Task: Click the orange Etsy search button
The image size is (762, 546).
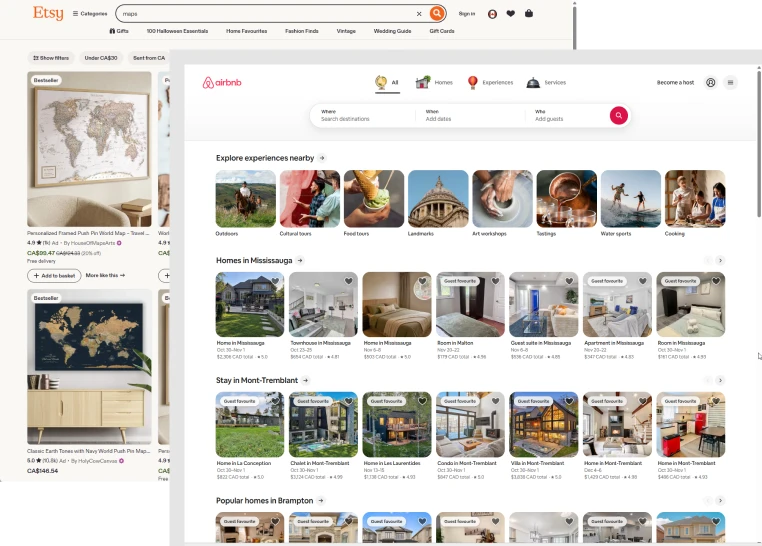Action: point(436,13)
